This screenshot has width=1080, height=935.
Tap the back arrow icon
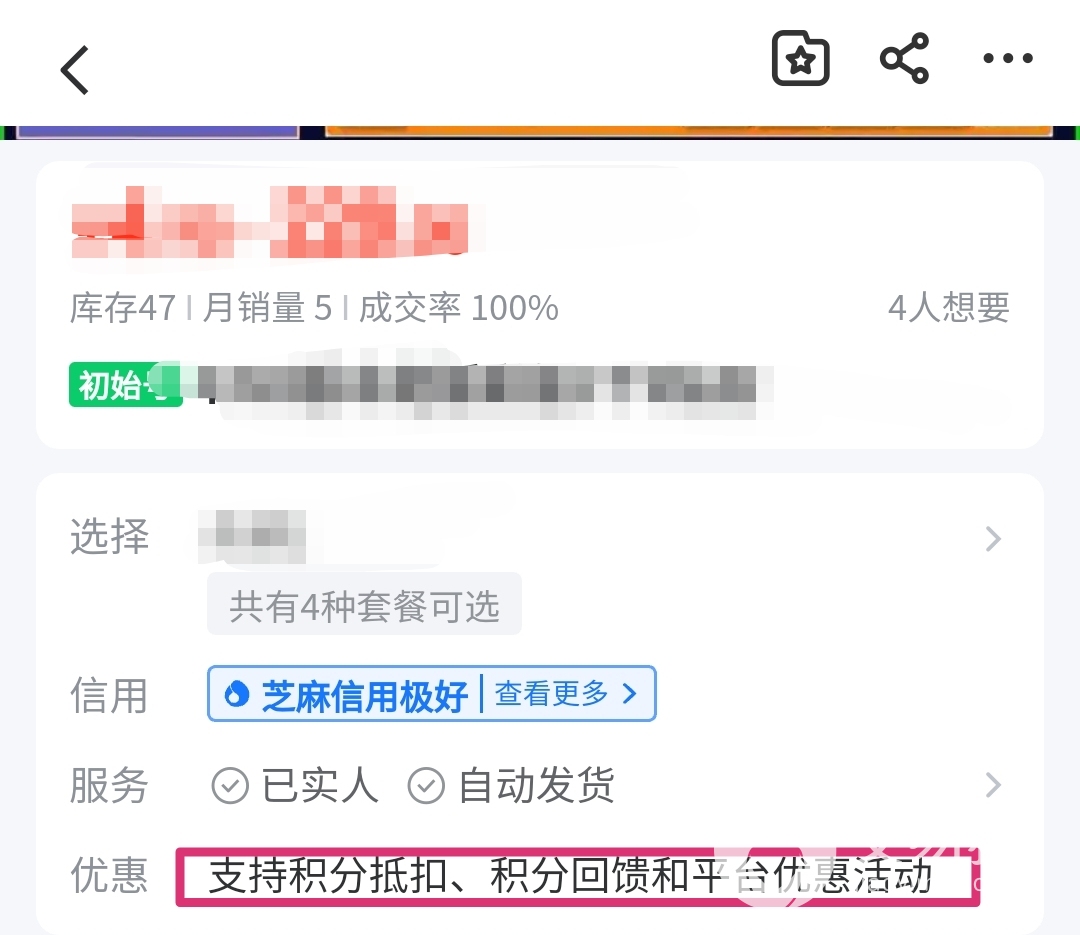75,70
